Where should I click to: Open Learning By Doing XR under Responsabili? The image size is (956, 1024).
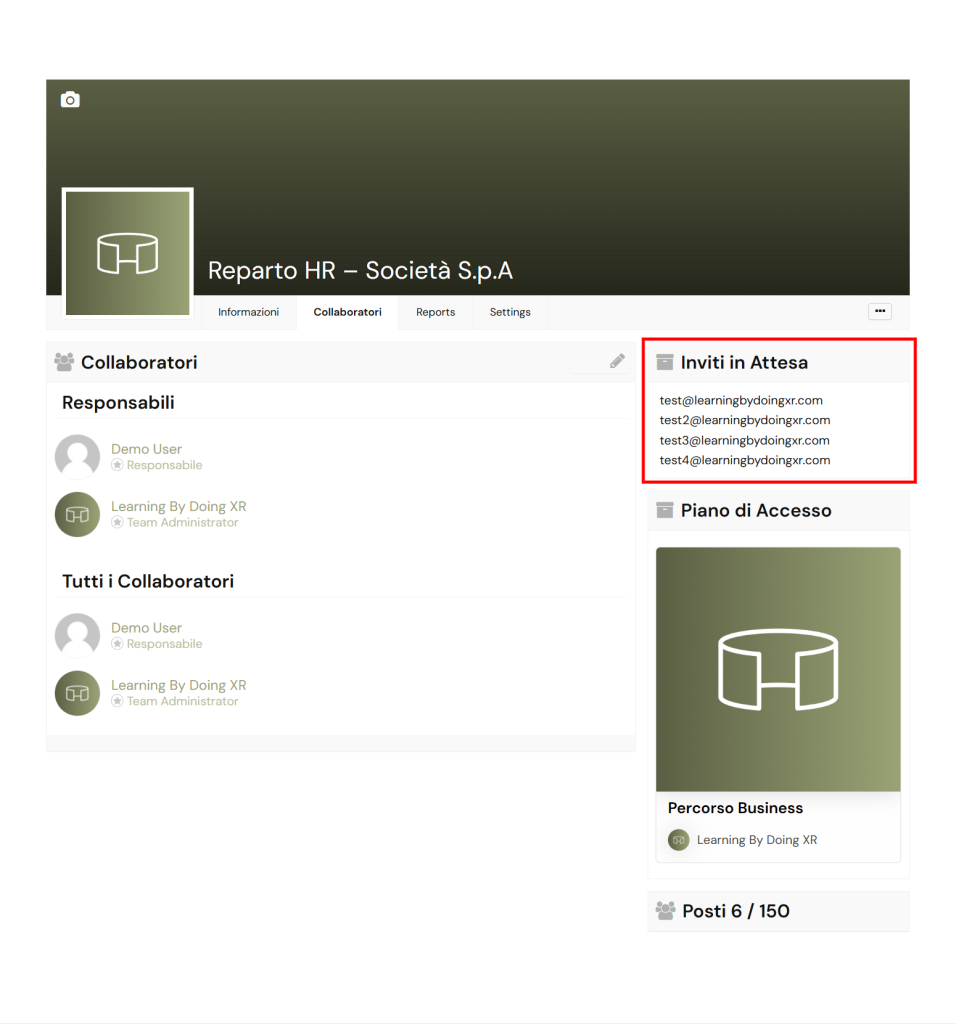point(178,507)
